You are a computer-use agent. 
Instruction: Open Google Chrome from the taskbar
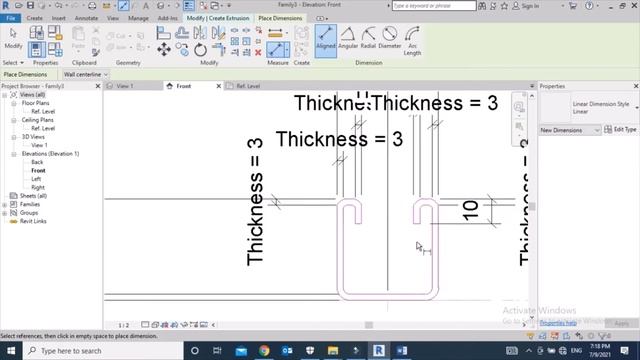(x=264, y=351)
